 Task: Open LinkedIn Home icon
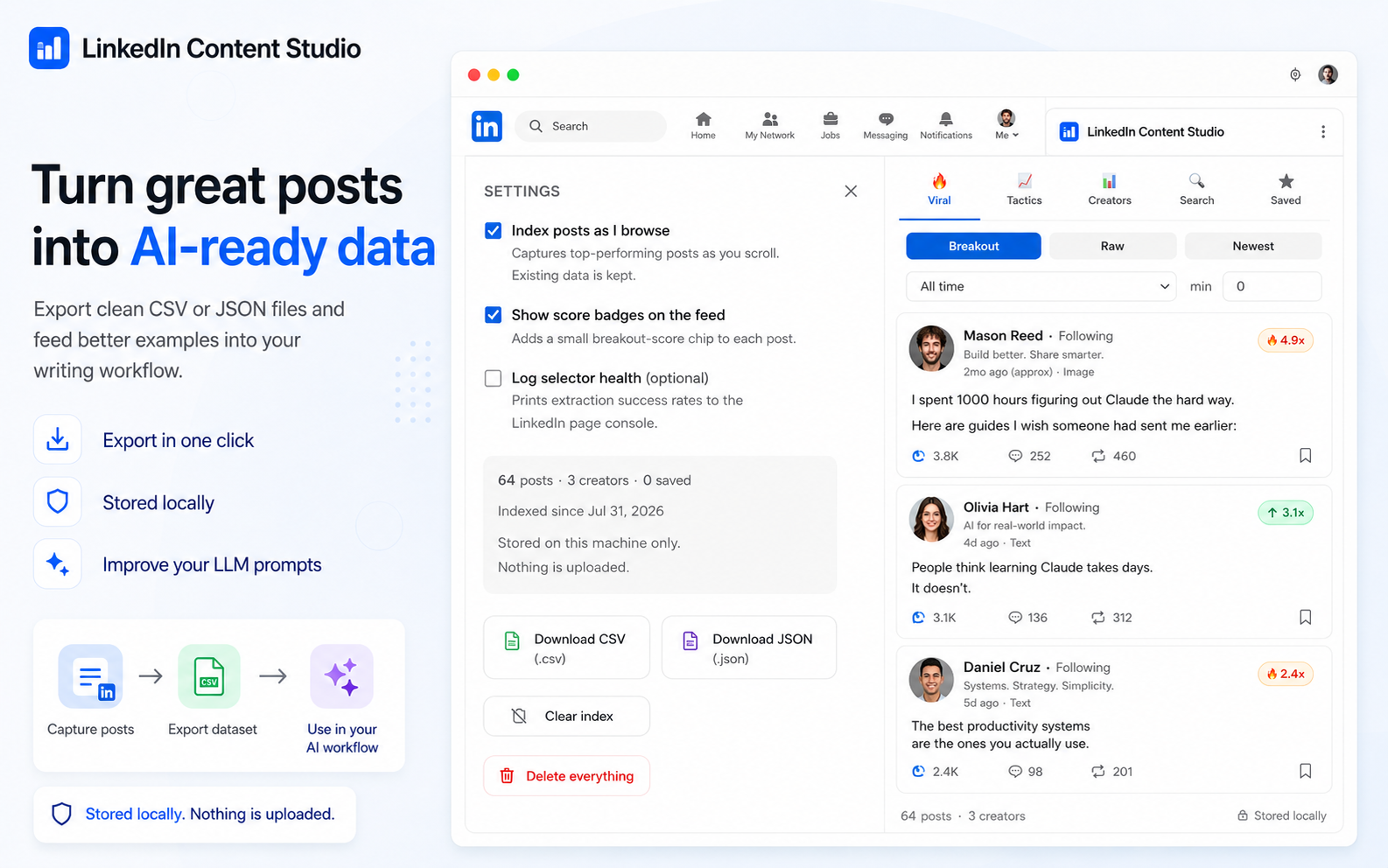pyautogui.click(x=703, y=119)
